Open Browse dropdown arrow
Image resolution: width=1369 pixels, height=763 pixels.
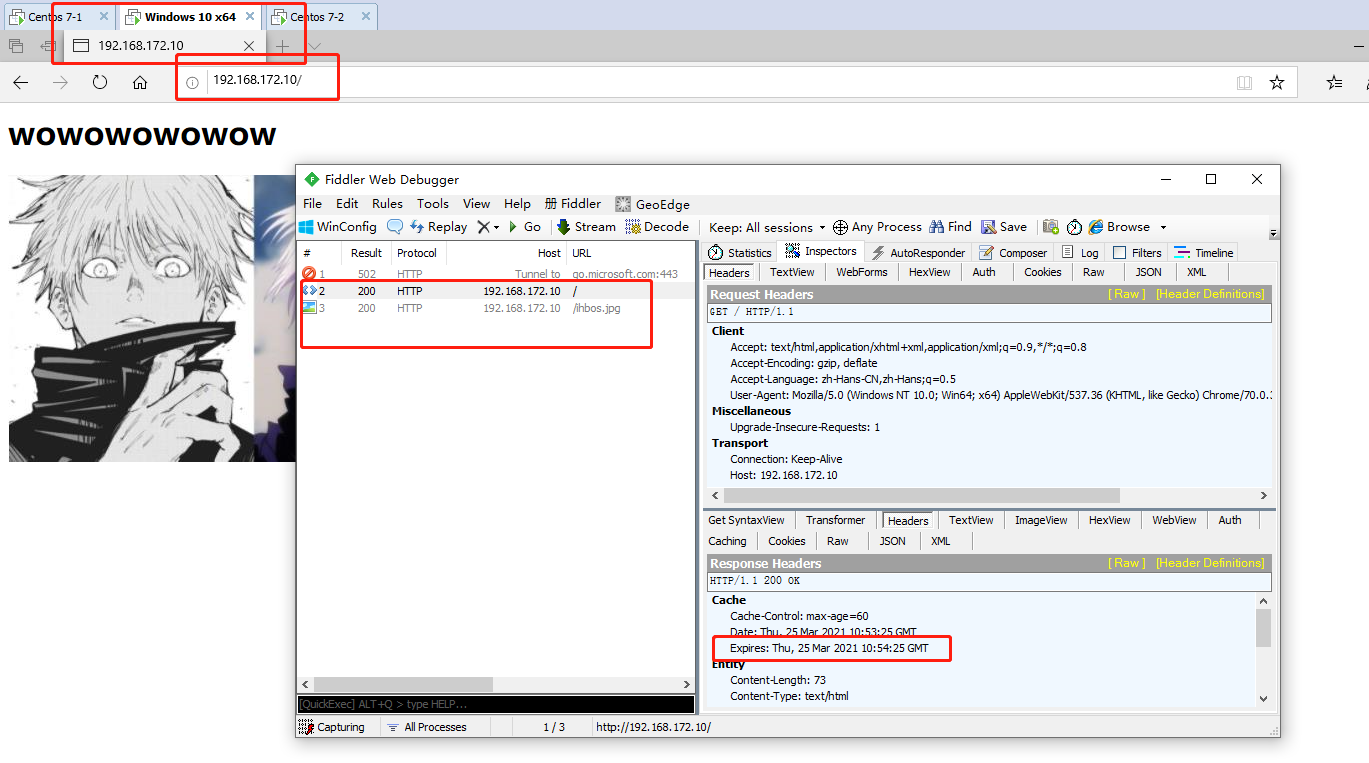1163,228
